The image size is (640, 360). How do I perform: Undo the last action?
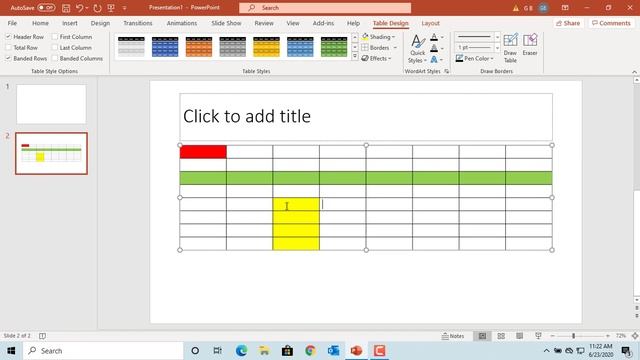pyautogui.click(x=80, y=8)
